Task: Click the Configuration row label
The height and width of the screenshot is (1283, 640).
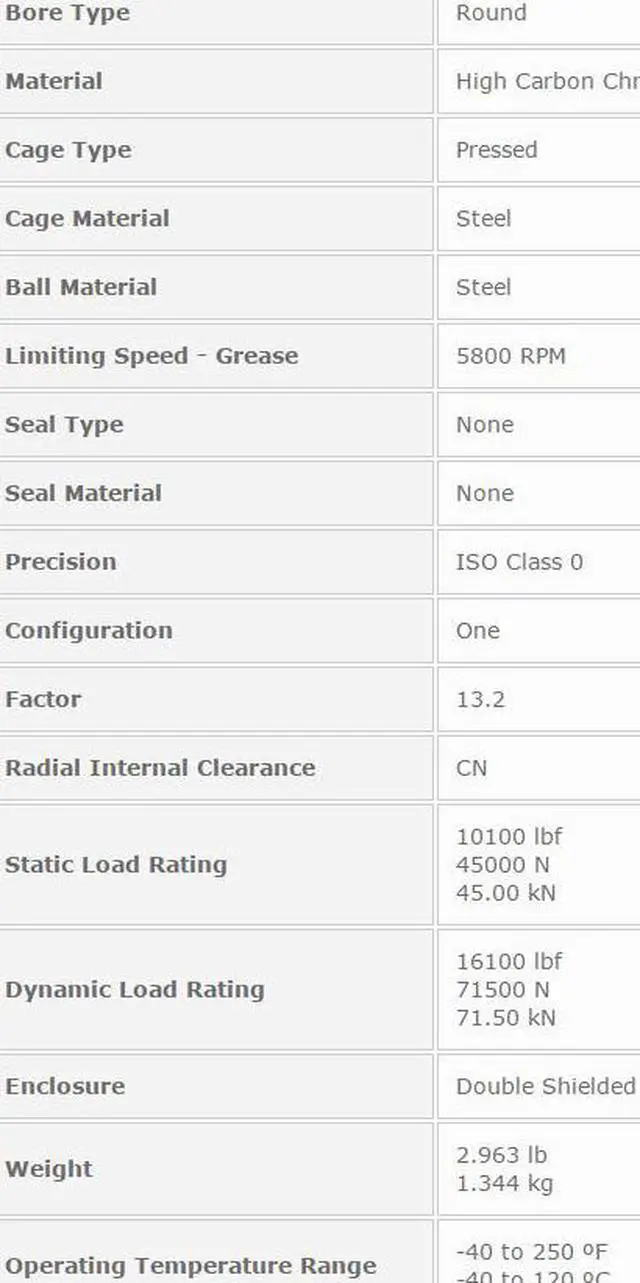Action: click(88, 631)
